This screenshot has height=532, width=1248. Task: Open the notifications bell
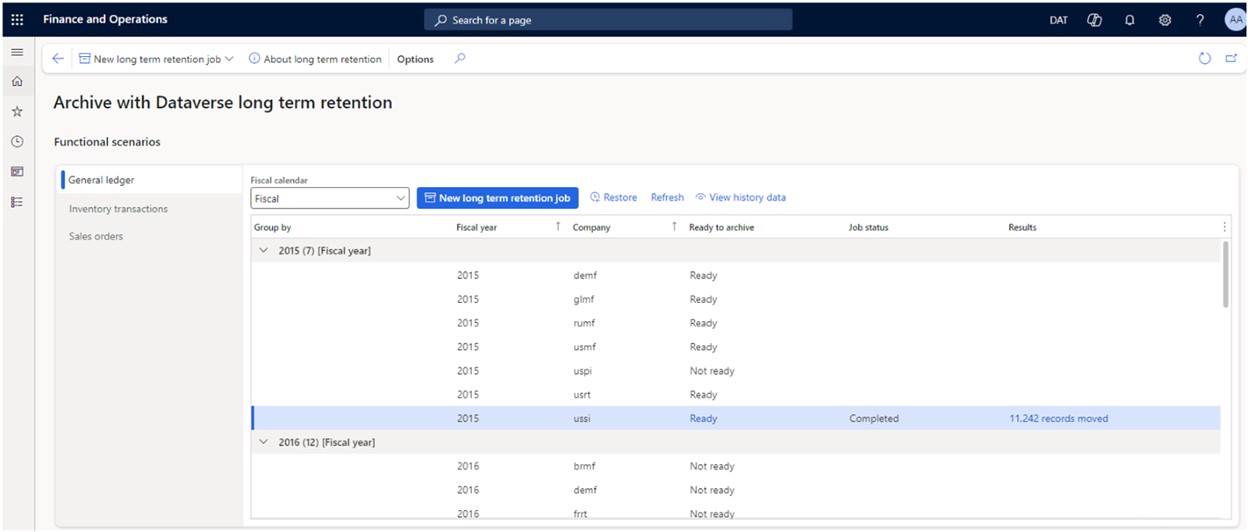pyautogui.click(x=1130, y=19)
